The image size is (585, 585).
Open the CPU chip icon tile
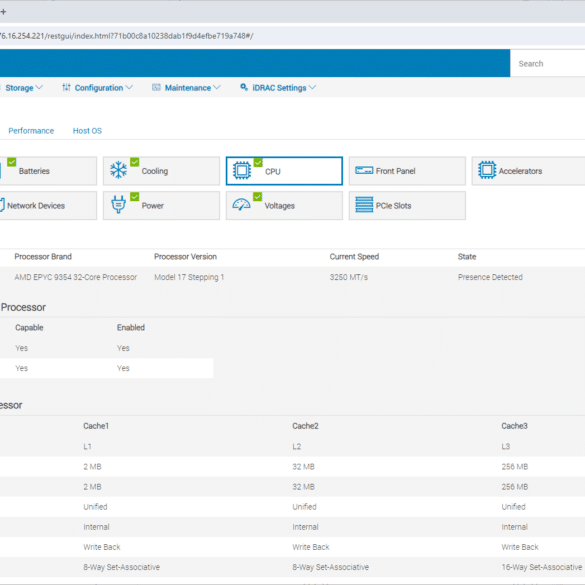242,170
